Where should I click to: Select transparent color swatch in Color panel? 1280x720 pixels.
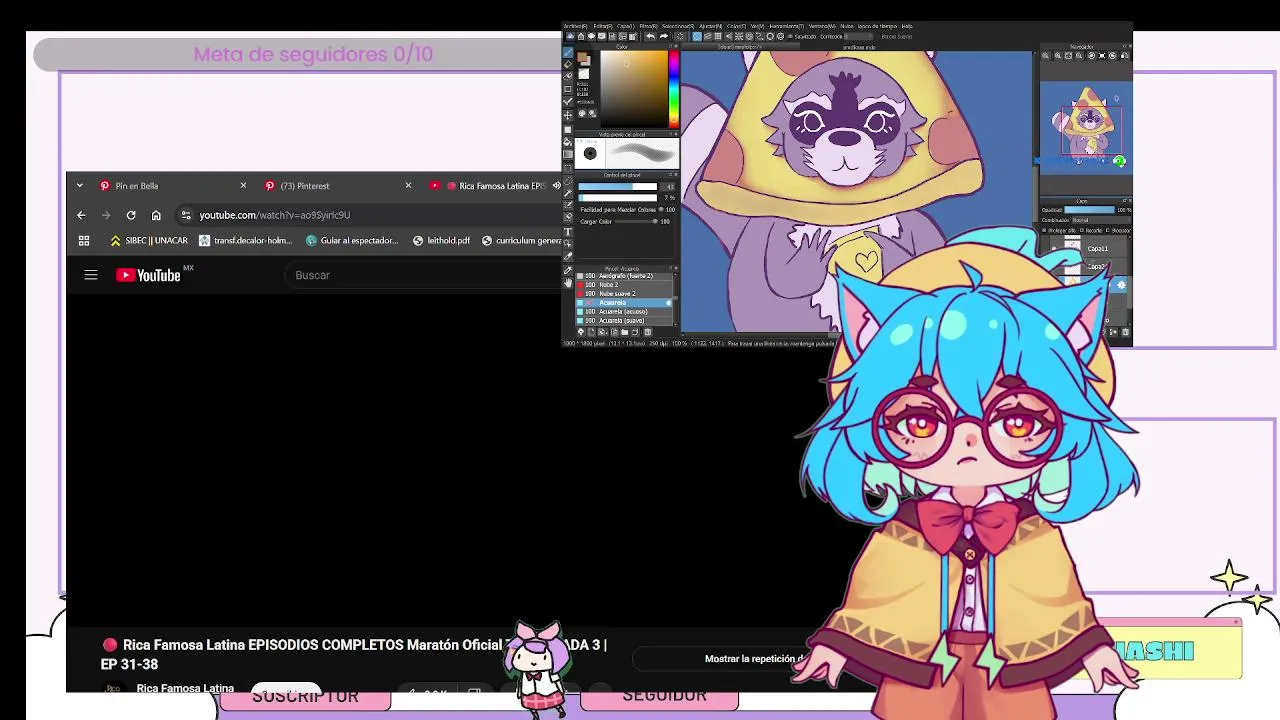point(584,74)
